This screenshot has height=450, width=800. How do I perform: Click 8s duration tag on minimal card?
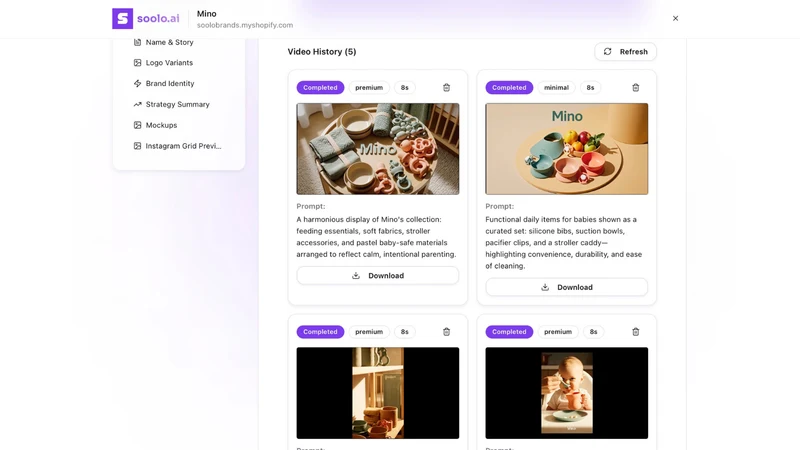pos(590,88)
